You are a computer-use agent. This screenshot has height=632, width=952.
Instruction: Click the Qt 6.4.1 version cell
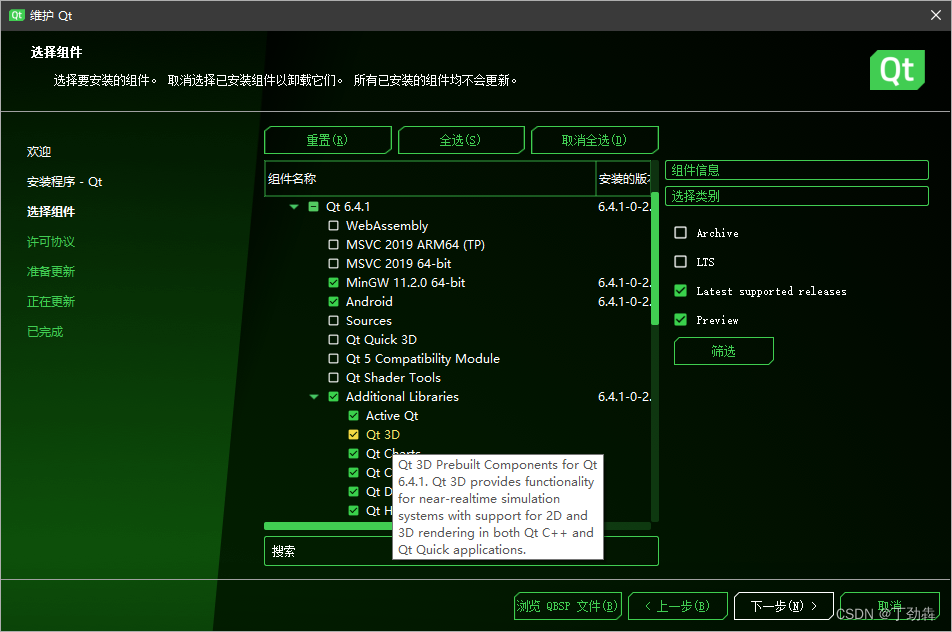pyautogui.click(x=624, y=207)
